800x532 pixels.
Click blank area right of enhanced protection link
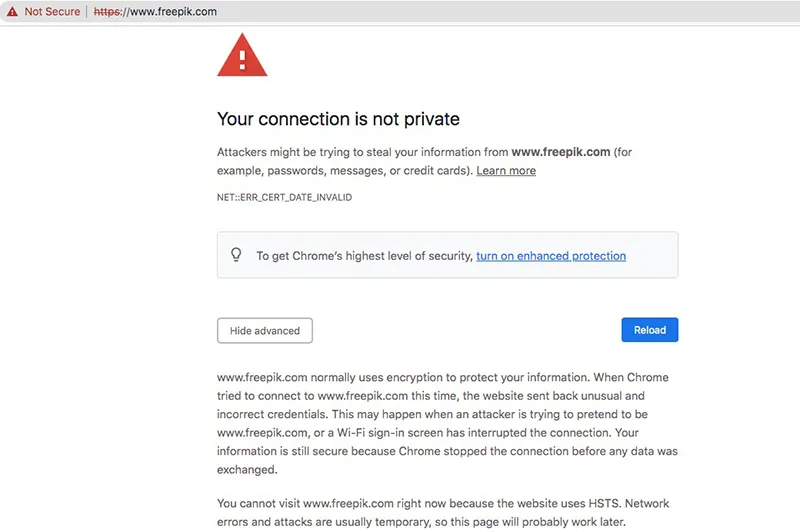click(650, 256)
